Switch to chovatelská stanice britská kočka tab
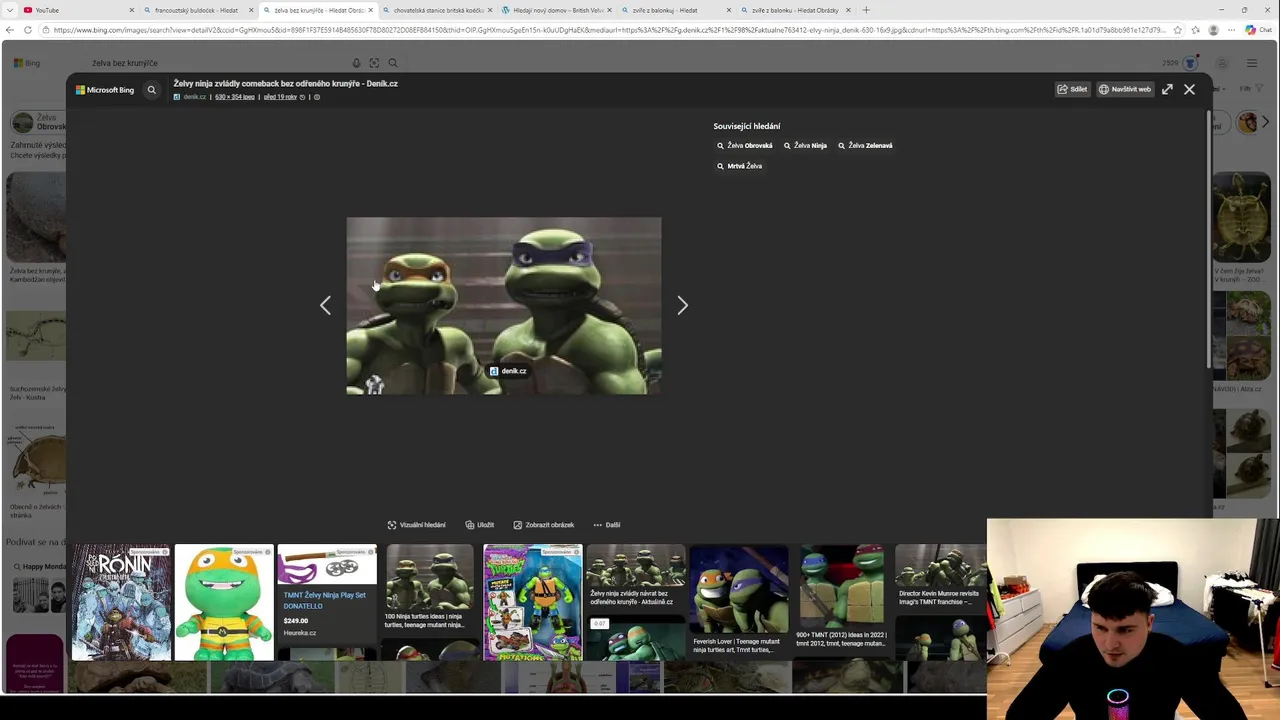The width and height of the screenshot is (1280, 720). coord(438,10)
